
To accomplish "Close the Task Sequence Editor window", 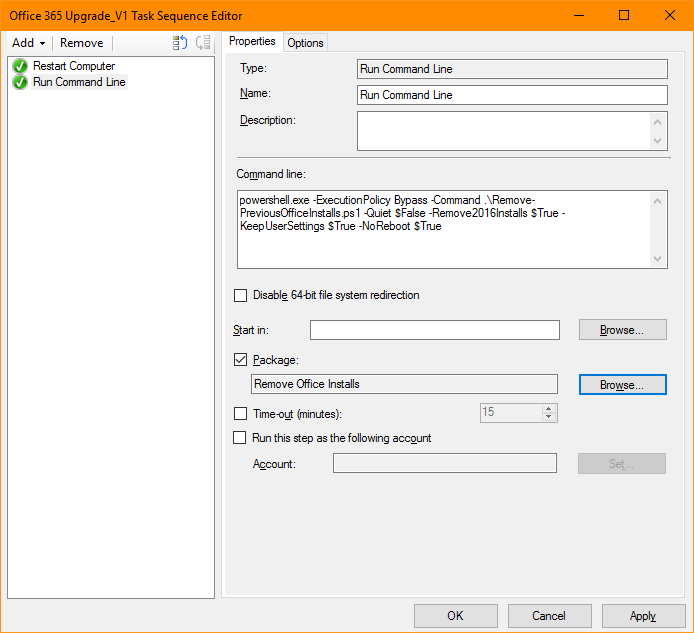I will pos(670,15).
